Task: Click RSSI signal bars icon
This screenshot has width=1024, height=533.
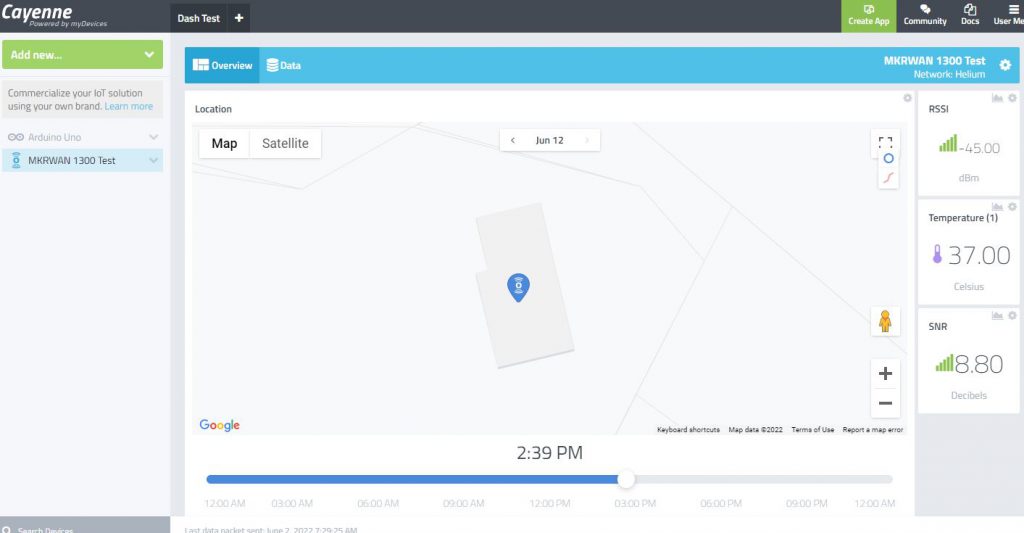Action: click(948, 143)
